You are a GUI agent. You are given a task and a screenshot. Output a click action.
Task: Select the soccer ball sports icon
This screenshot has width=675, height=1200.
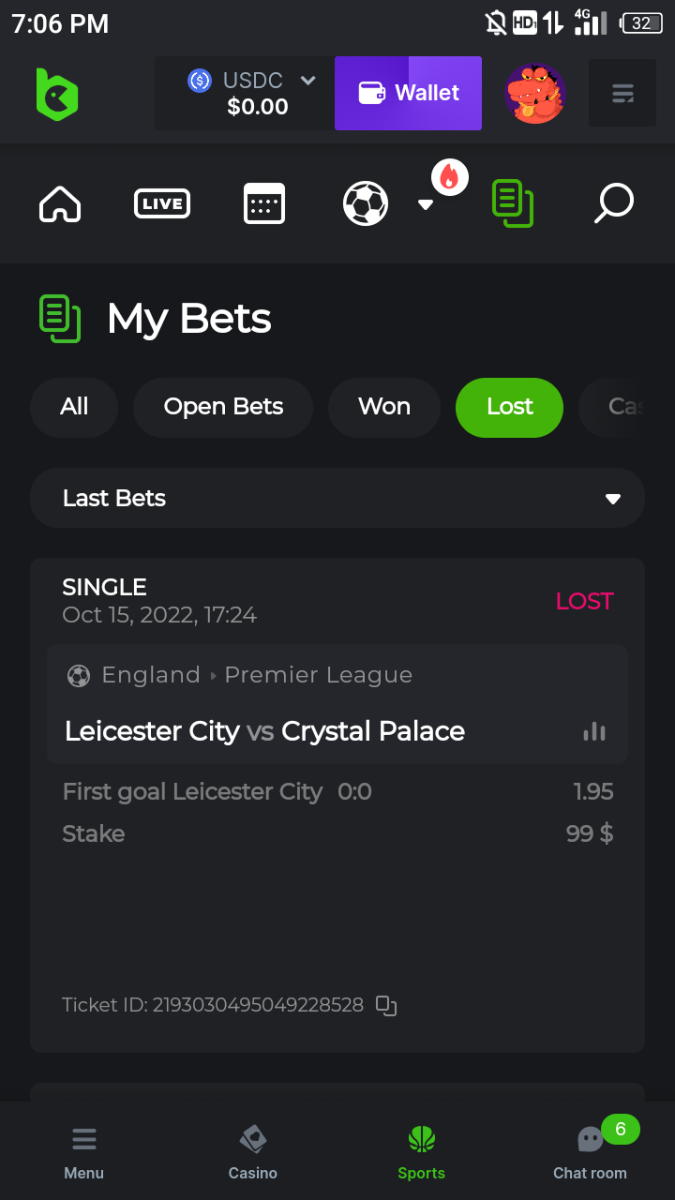point(365,204)
